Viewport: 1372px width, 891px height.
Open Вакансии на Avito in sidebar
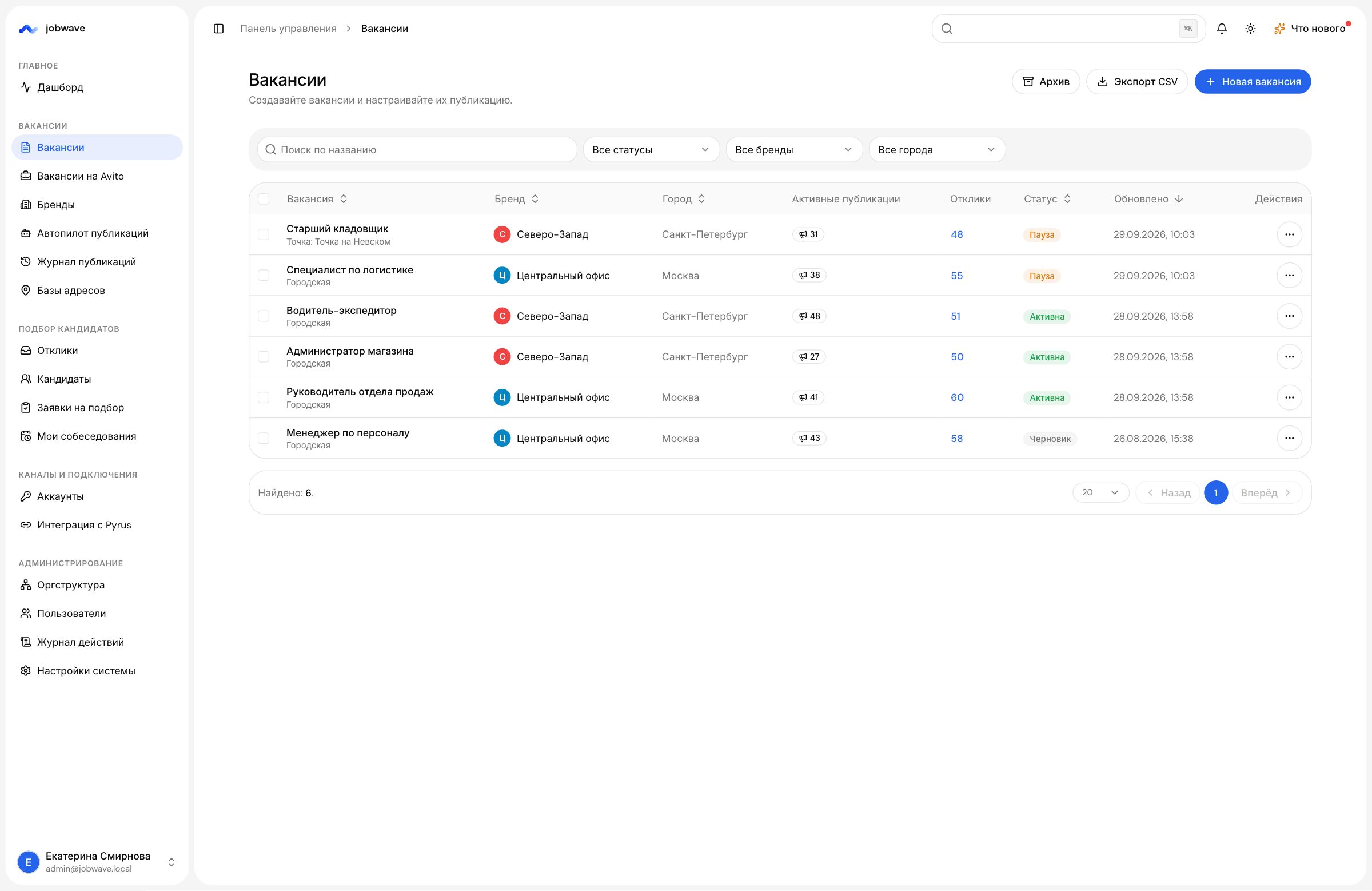pos(97,176)
